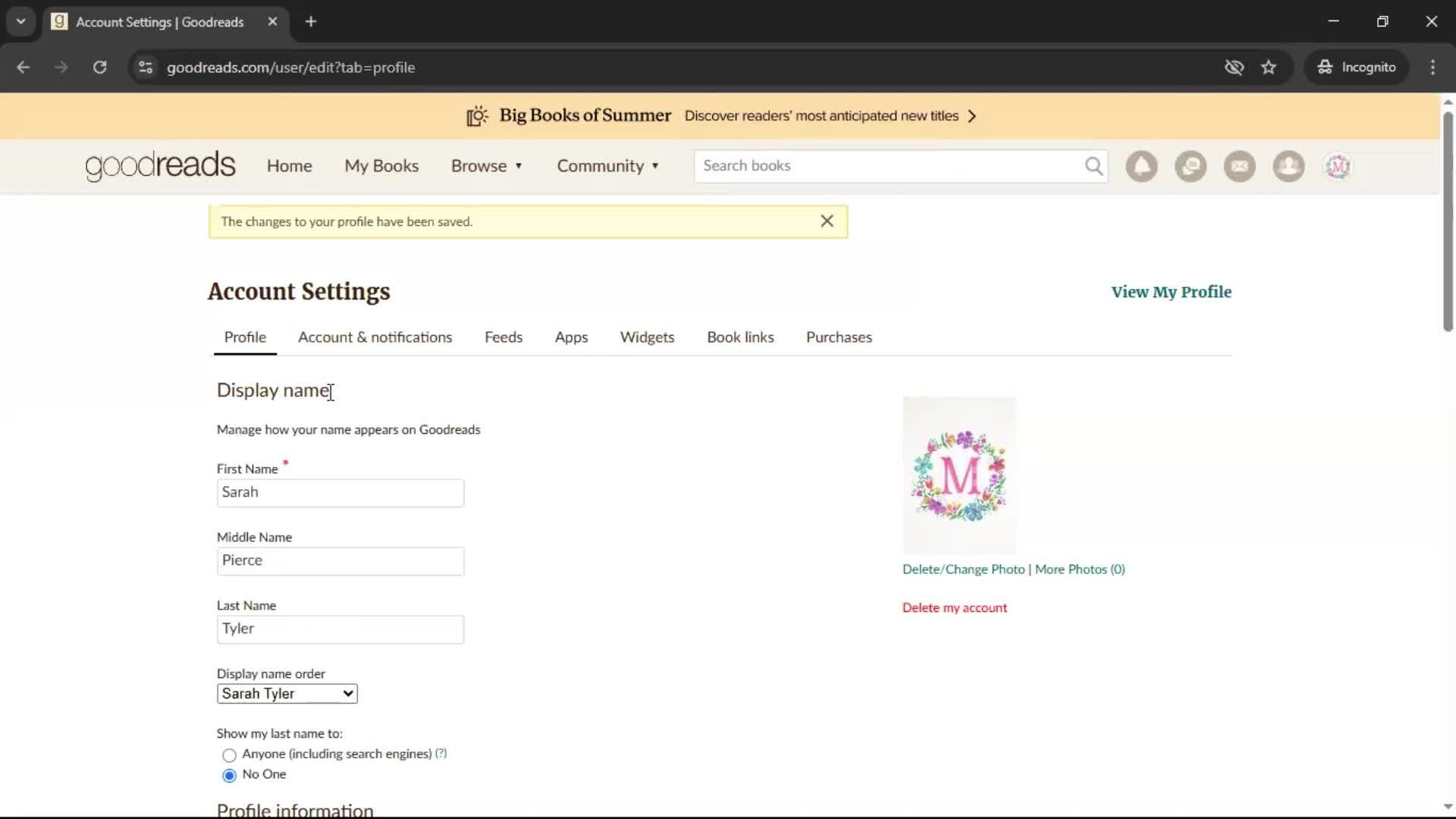Open the Display name order dropdown
This screenshot has width=1456, height=819.
click(287, 694)
